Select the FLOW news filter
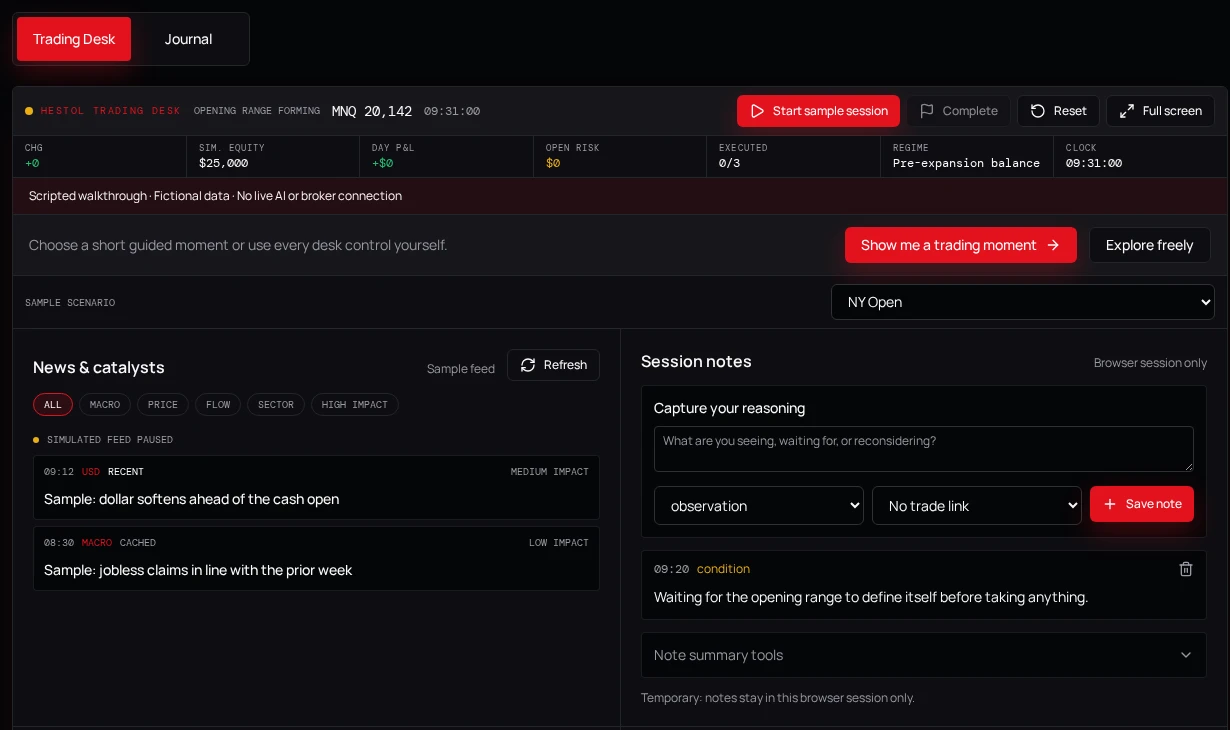Viewport: 1230px width, 730px height. coord(218,405)
